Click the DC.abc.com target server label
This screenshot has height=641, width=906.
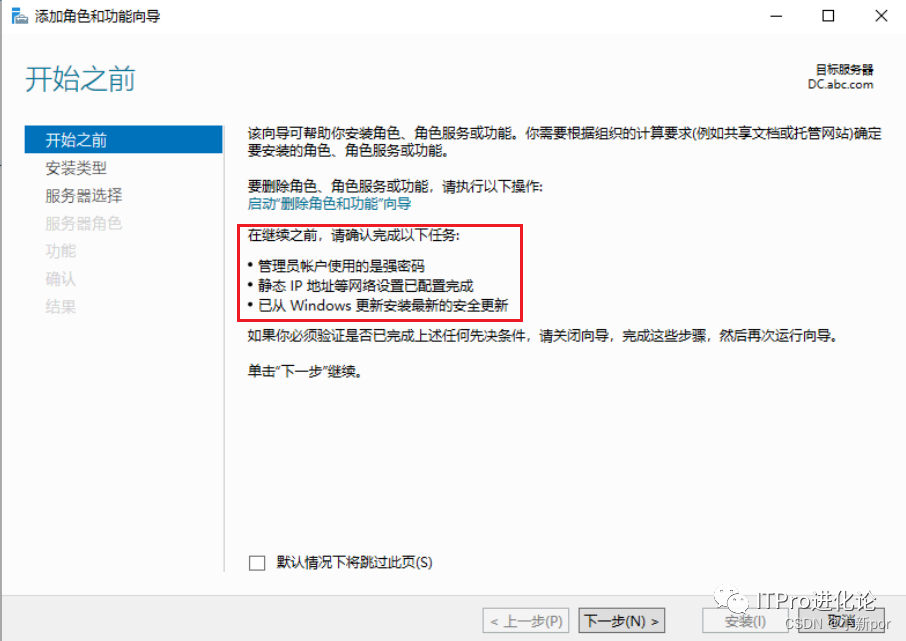pyautogui.click(x=840, y=84)
